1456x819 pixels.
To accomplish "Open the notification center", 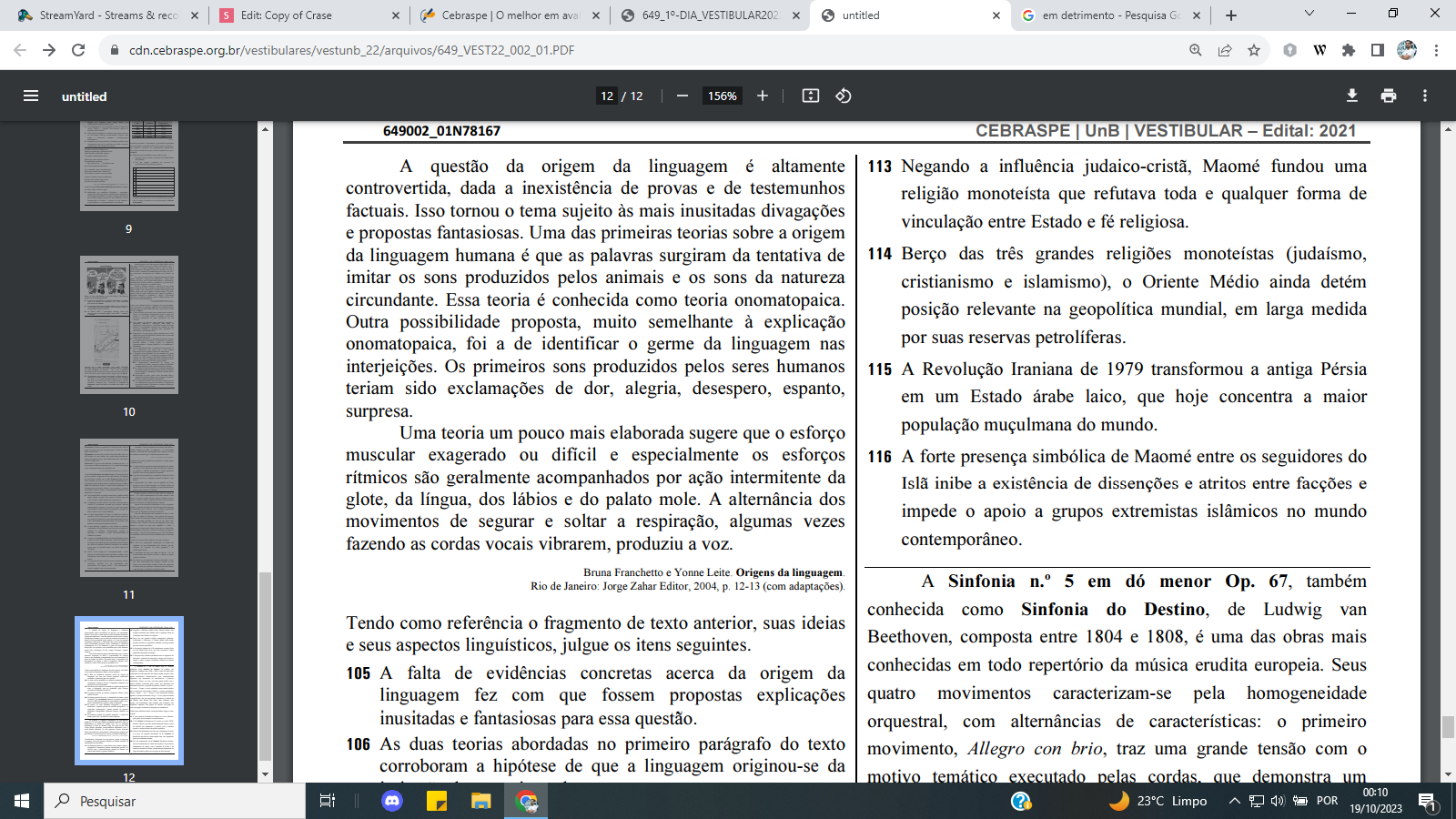I will [x=1427, y=802].
